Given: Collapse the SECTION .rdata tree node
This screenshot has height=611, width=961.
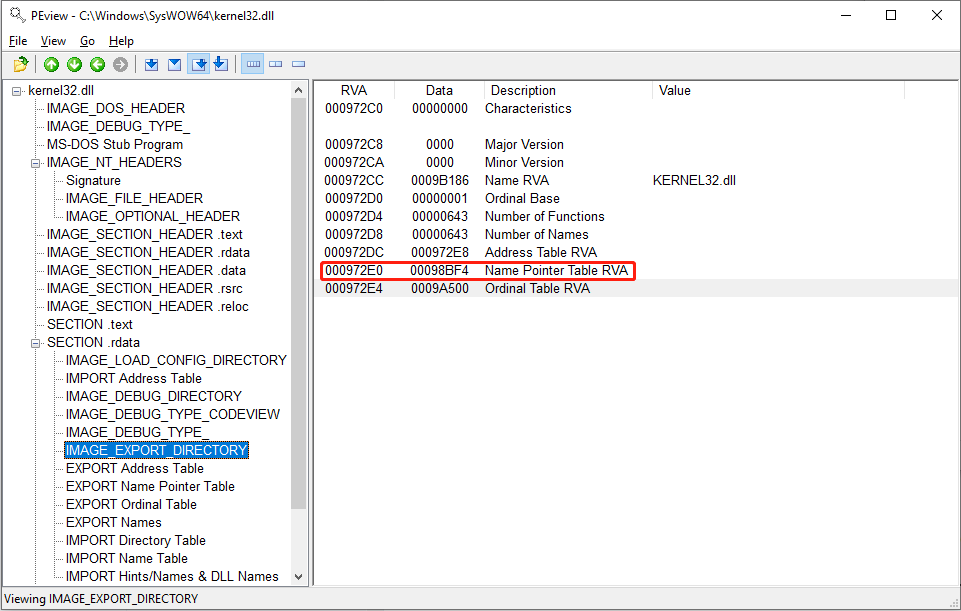Looking at the screenshot, I should tap(36, 343).
